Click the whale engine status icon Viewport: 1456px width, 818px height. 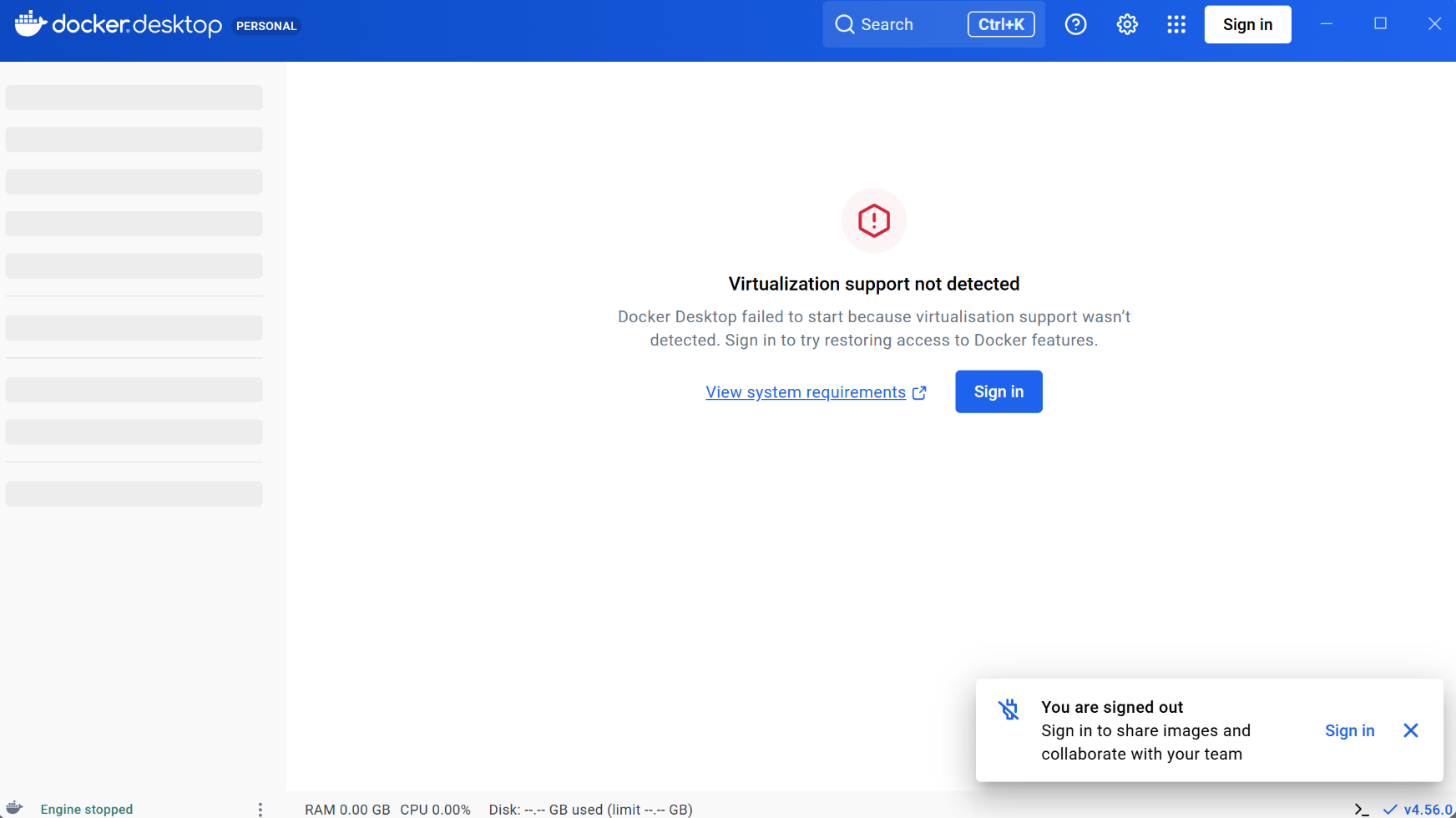pos(14,808)
